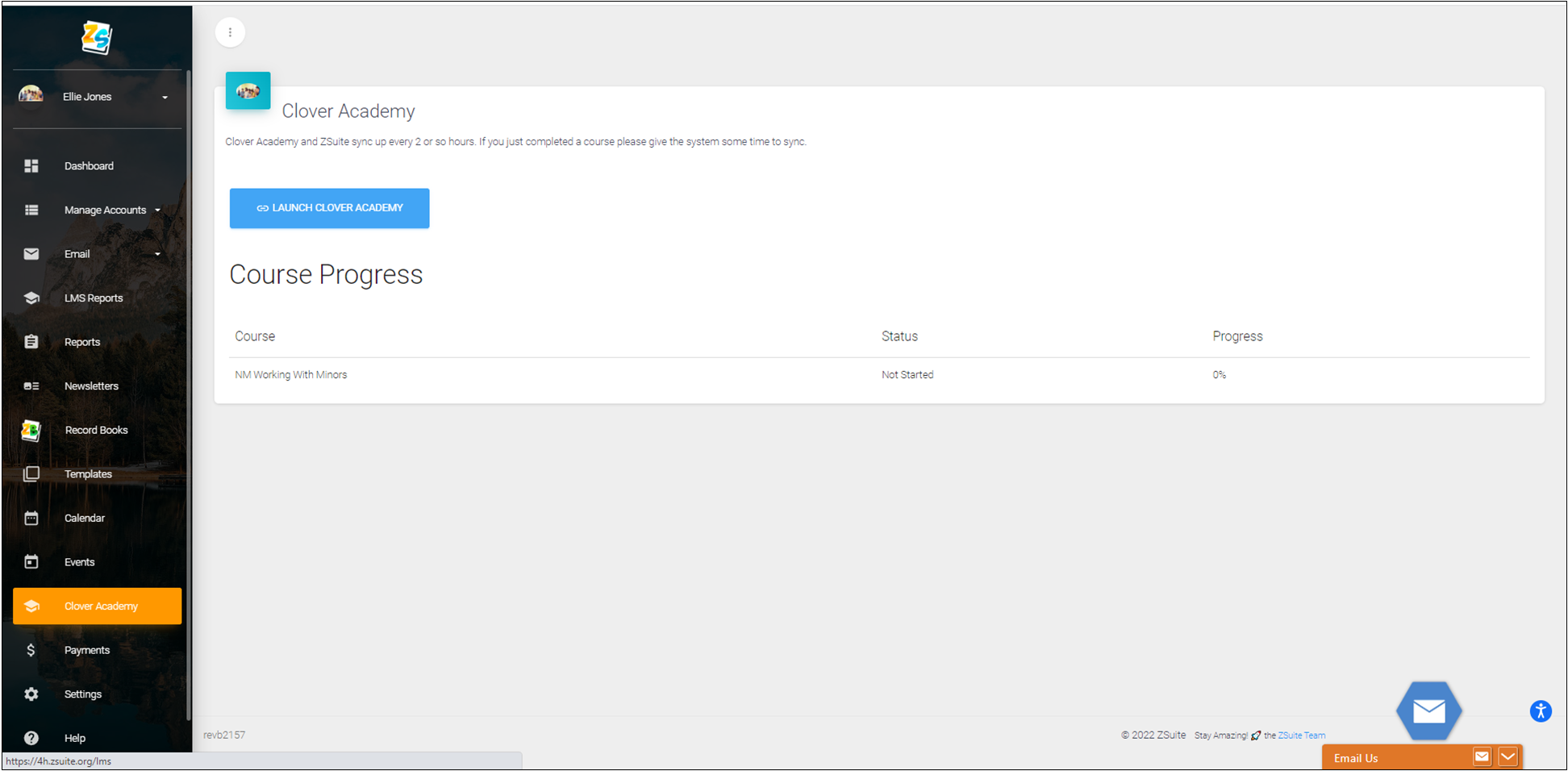
Task: Expand the Email menu dropdown arrow
Action: [x=158, y=254]
